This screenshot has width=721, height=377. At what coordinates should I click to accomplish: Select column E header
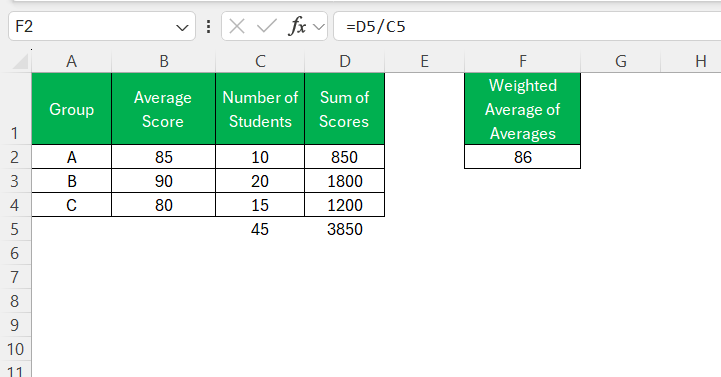(424, 61)
